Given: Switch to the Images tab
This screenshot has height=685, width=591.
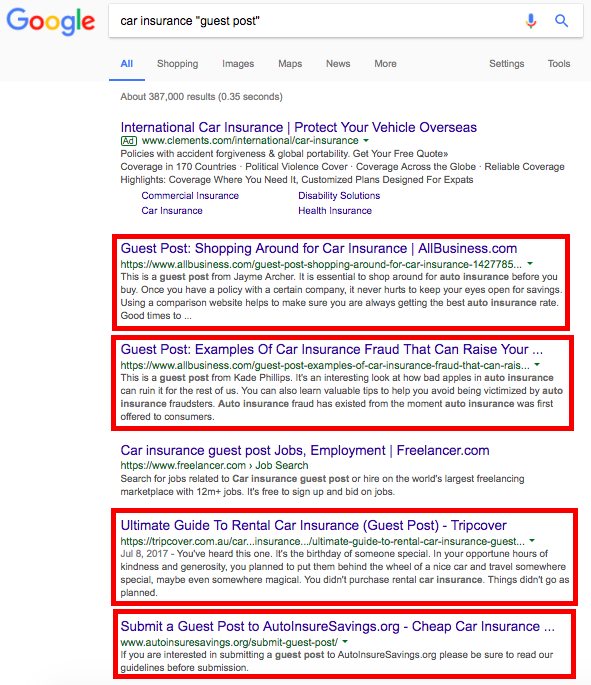Looking at the screenshot, I should (238, 64).
